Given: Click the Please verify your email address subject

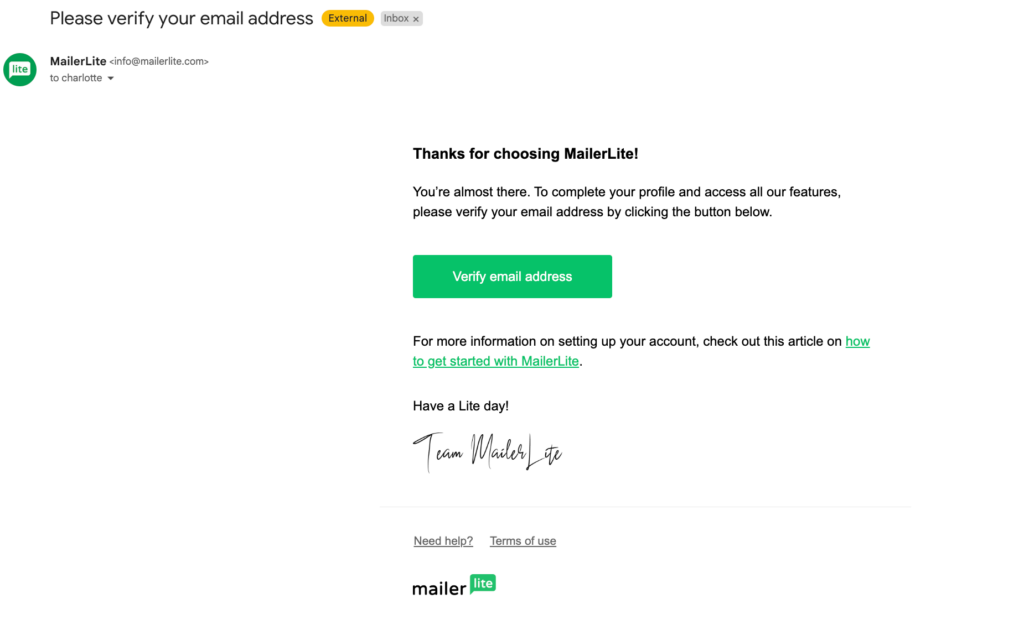Looking at the screenshot, I should click(x=182, y=18).
